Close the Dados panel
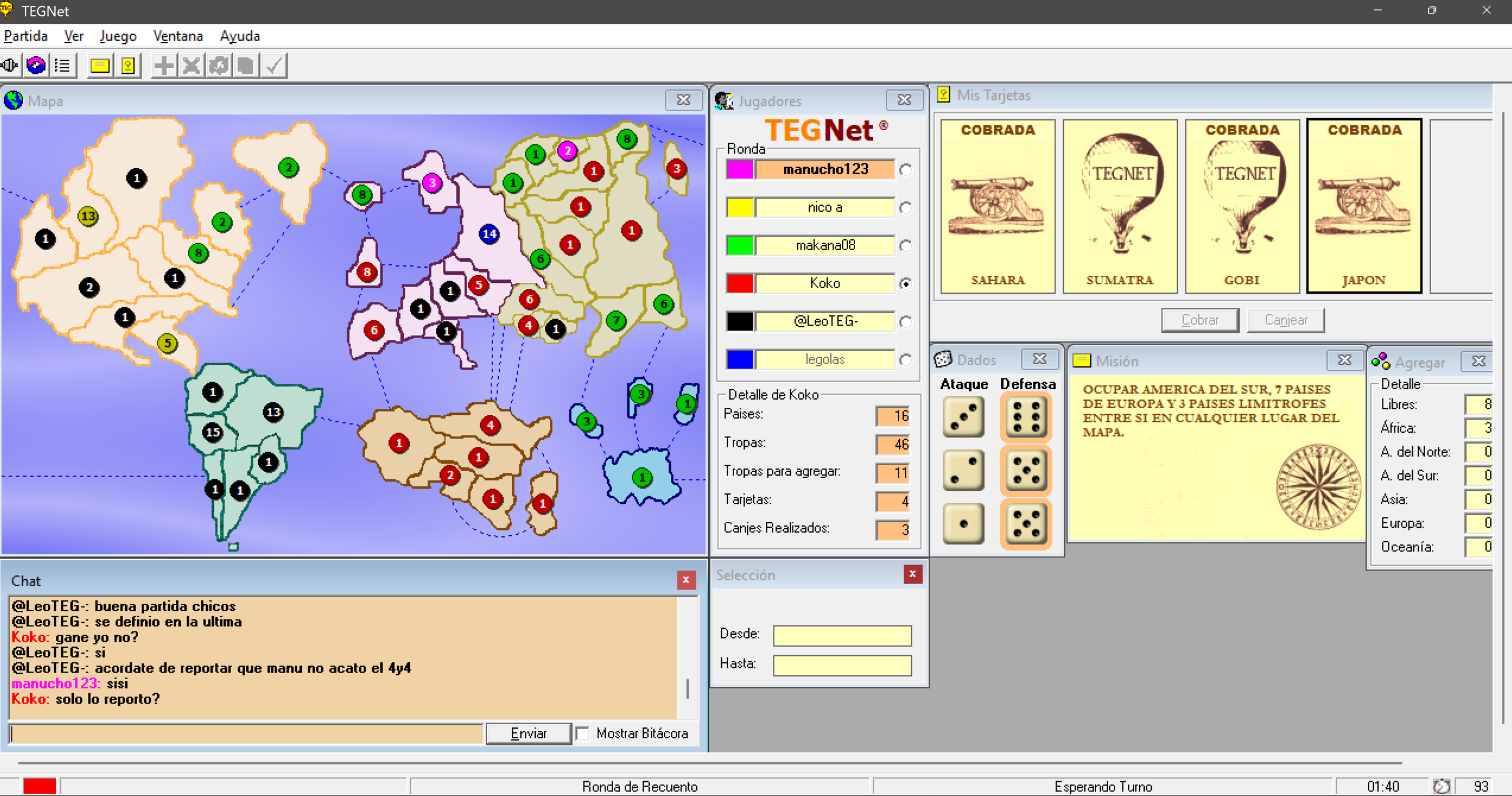Image resolution: width=1512 pixels, height=796 pixels. click(1039, 359)
